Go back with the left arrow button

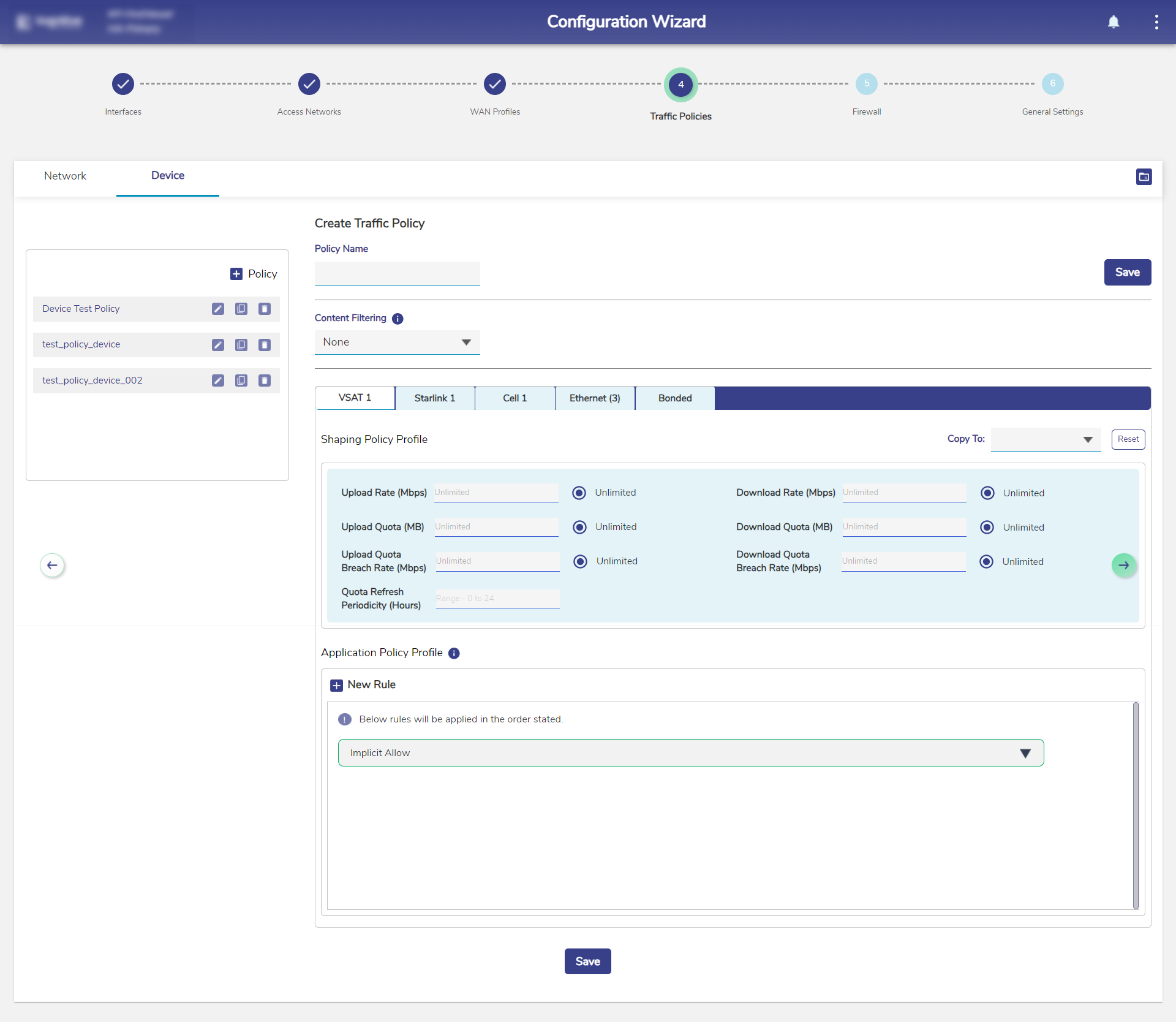(x=52, y=565)
